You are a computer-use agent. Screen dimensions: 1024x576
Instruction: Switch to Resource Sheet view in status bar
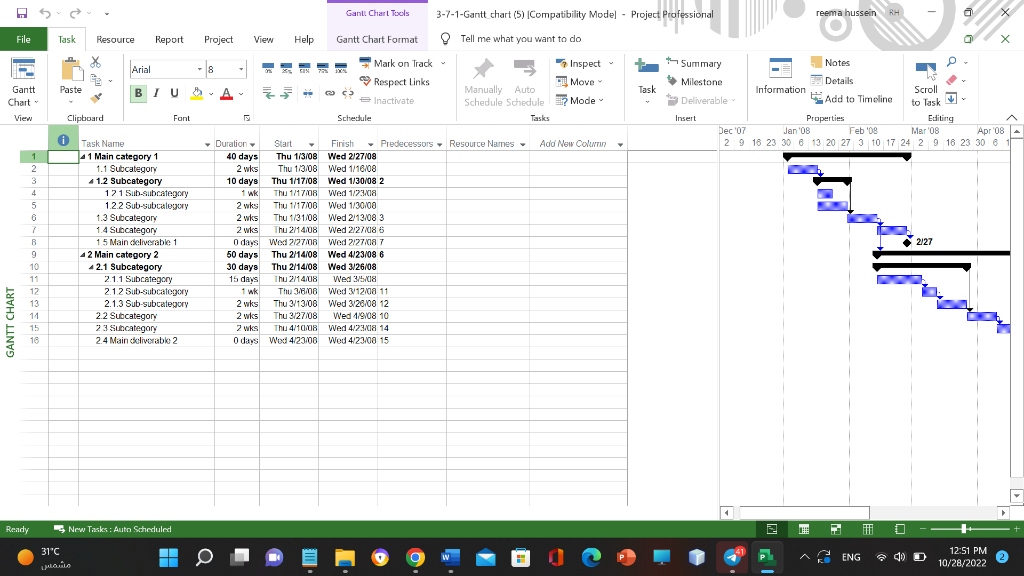868,529
